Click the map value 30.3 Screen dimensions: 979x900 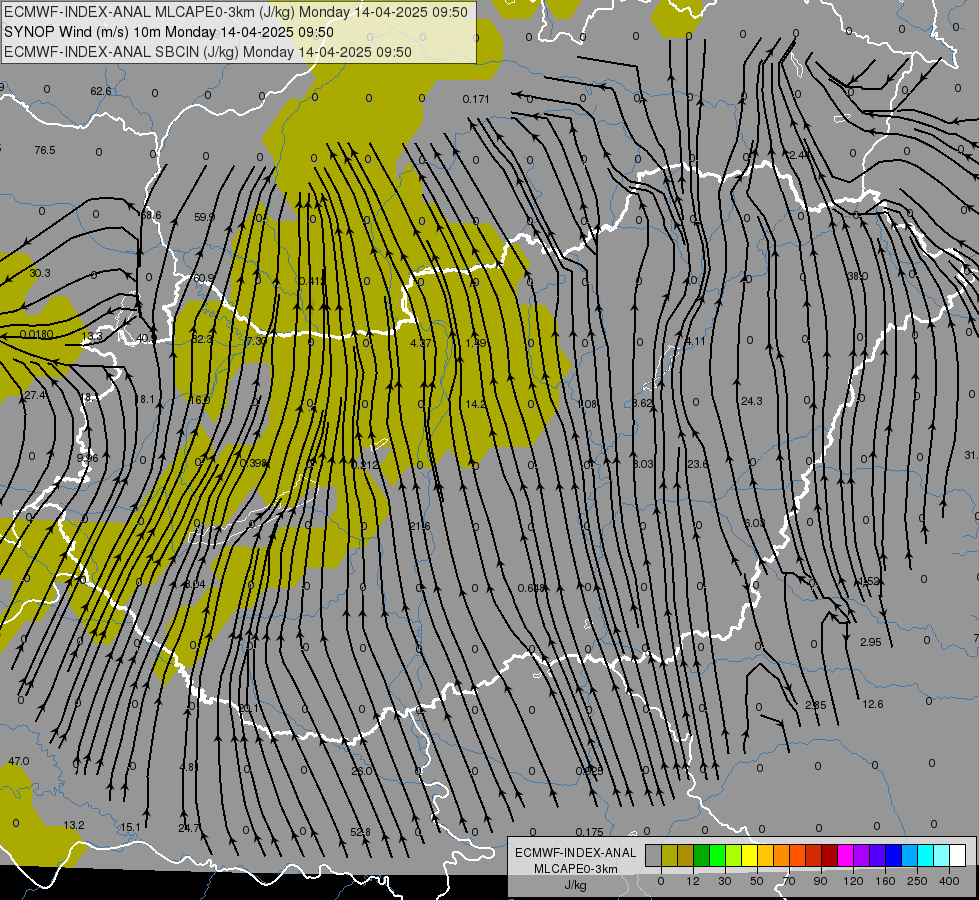(x=40, y=273)
